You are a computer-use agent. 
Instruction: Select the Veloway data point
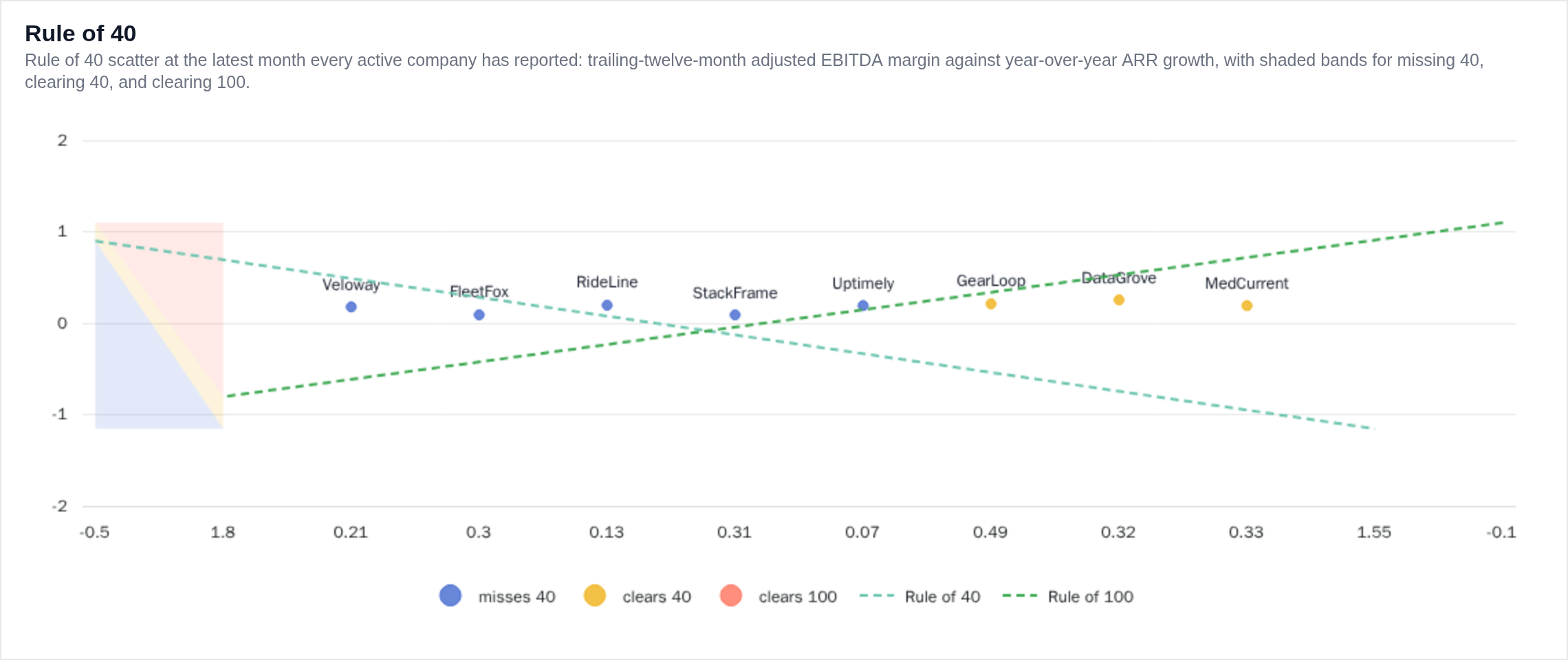(x=351, y=307)
